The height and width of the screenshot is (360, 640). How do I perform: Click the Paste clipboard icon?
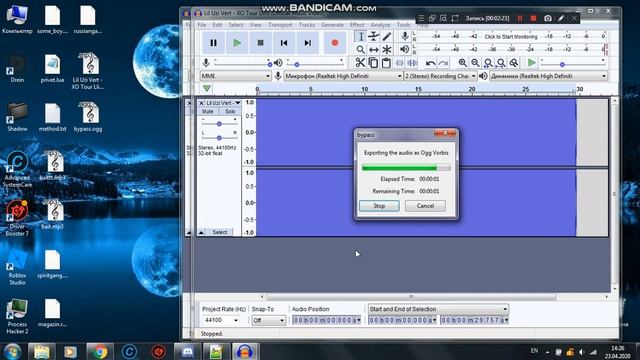(386, 62)
